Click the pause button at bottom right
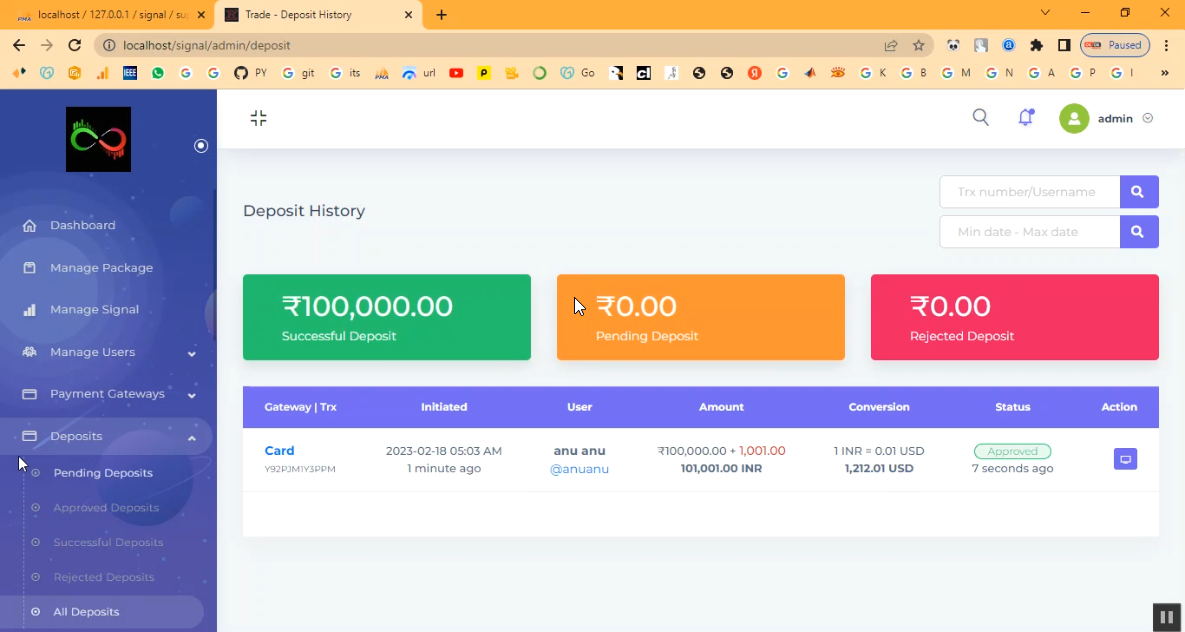1185x632 pixels. point(1165,617)
